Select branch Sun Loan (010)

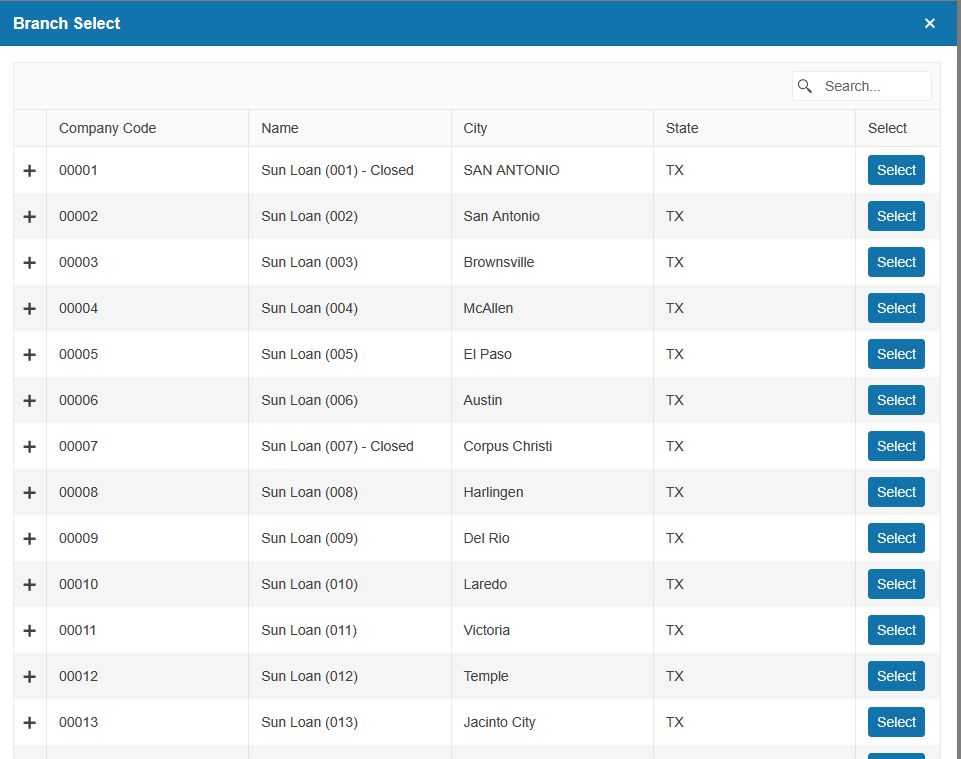(896, 584)
